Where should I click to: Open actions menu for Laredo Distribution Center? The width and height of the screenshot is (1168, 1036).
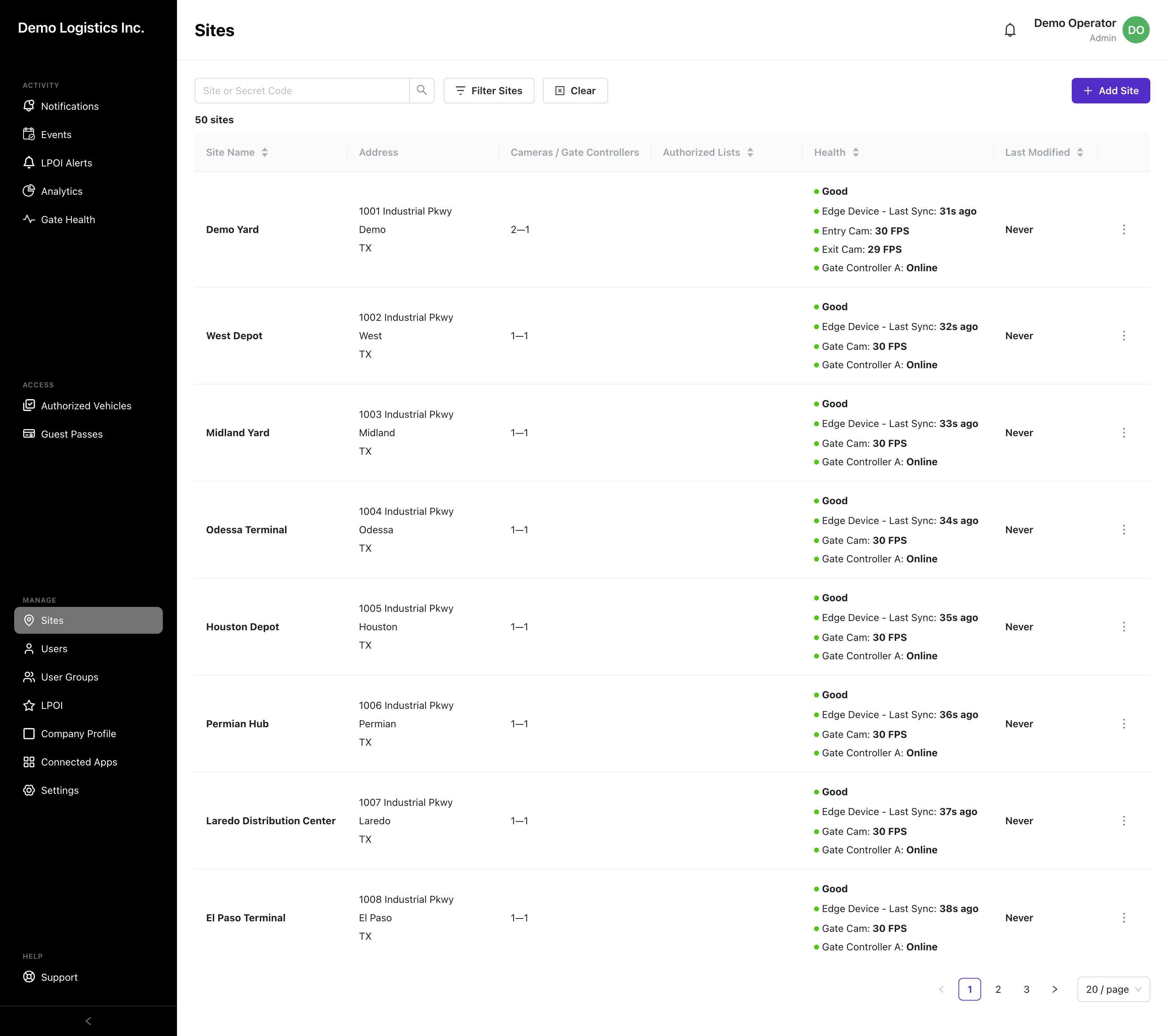[1123, 821]
